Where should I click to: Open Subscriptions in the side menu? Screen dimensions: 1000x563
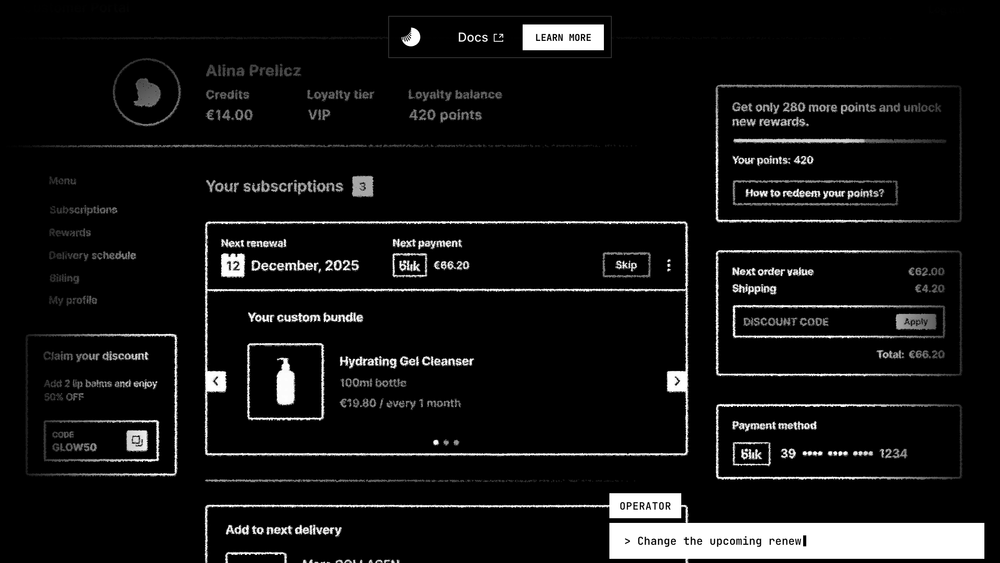pyautogui.click(x=84, y=210)
